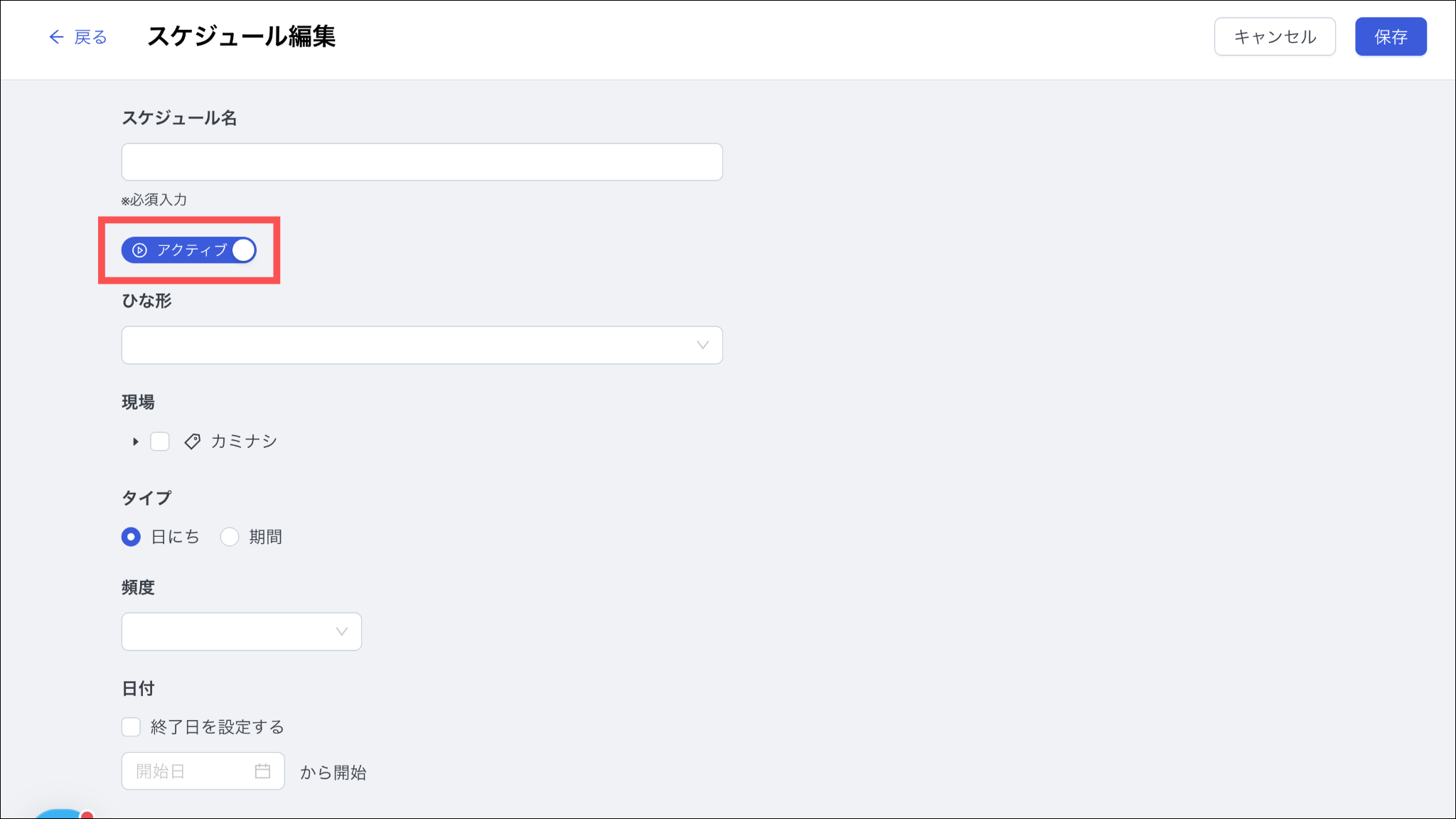This screenshot has width=1456, height=819.
Task: Click the tag icon beside カミナシ
Action: tap(192, 441)
